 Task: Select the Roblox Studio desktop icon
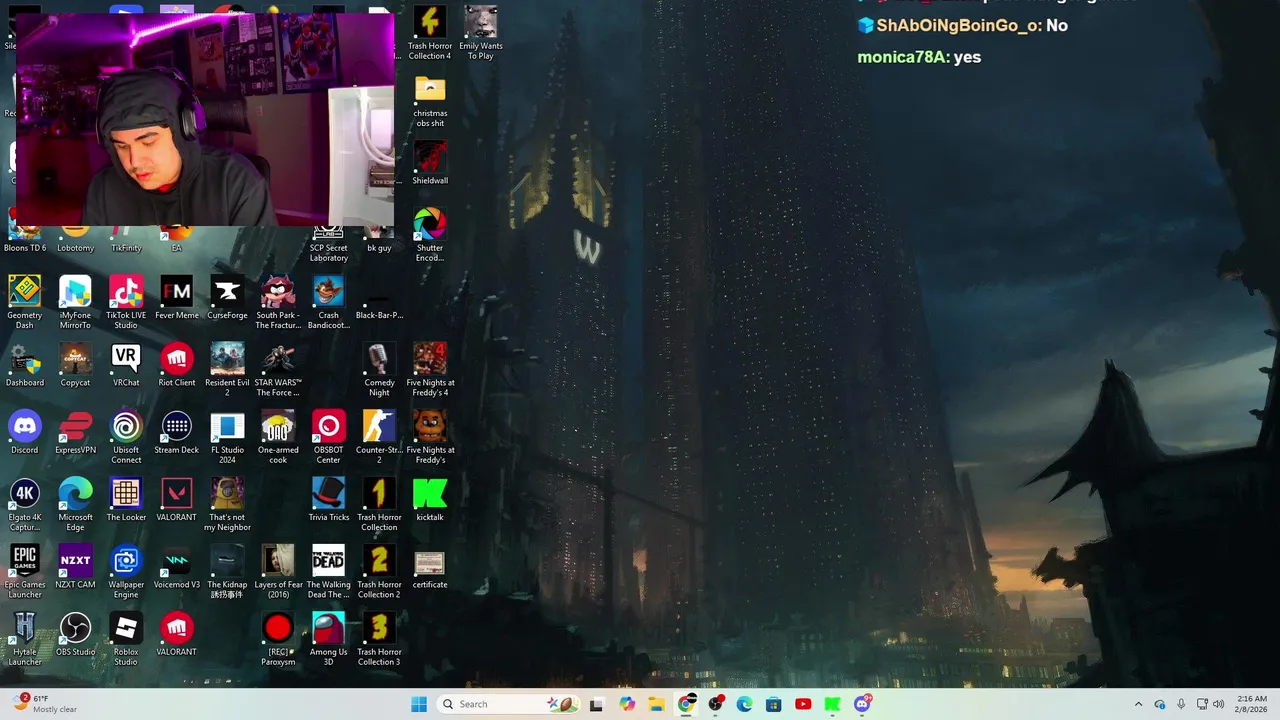tap(126, 638)
